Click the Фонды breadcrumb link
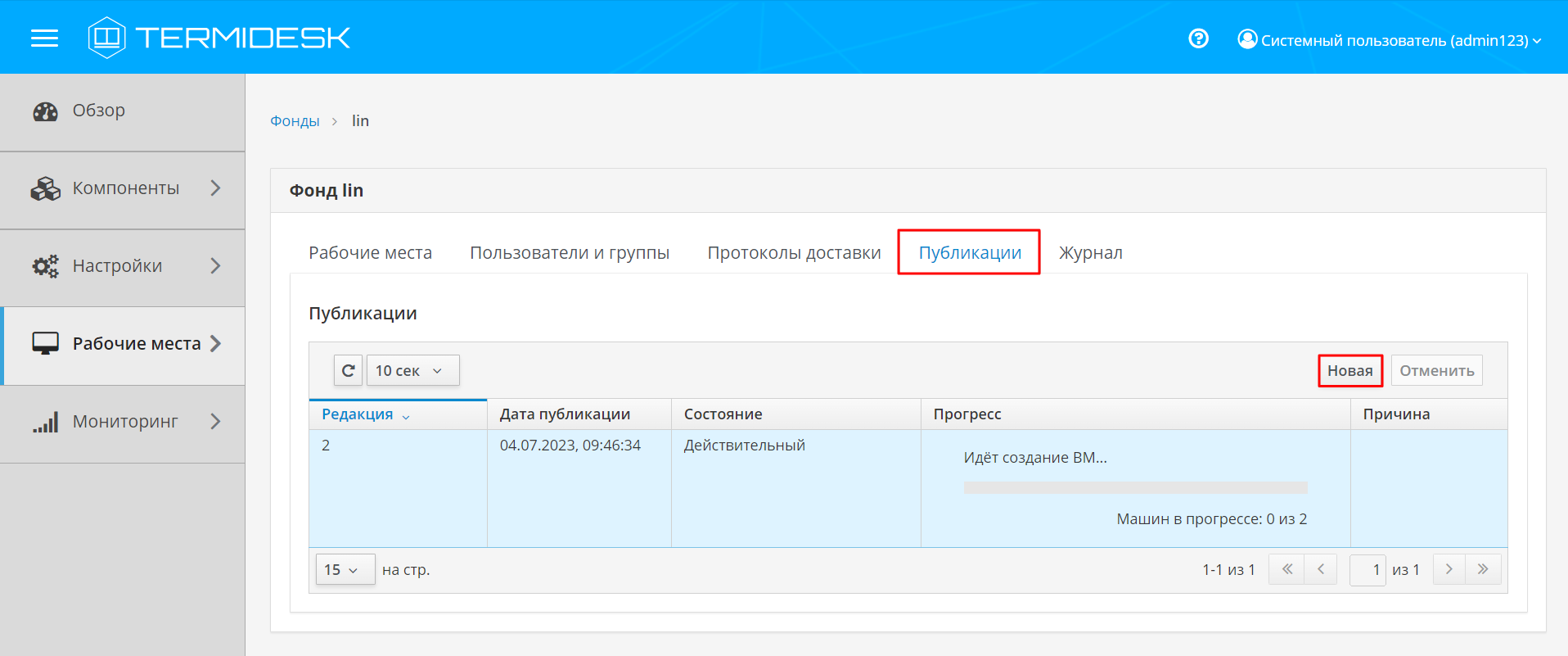Image resolution: width=1568 pixels, height=656 pixels. click(x=295, y=121)
